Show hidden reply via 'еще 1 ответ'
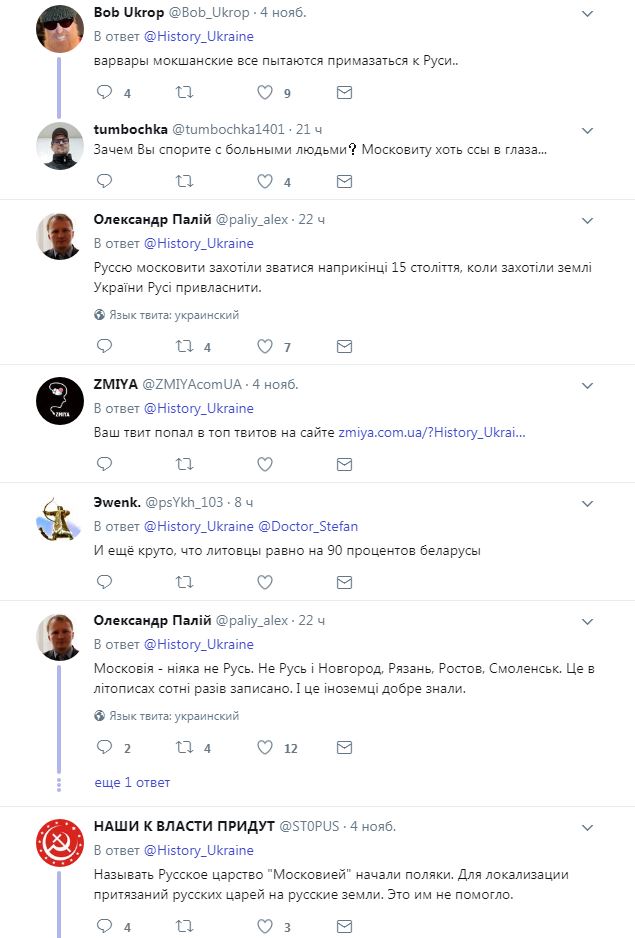The height and width of the screenshot is (938, 635). 132,782
